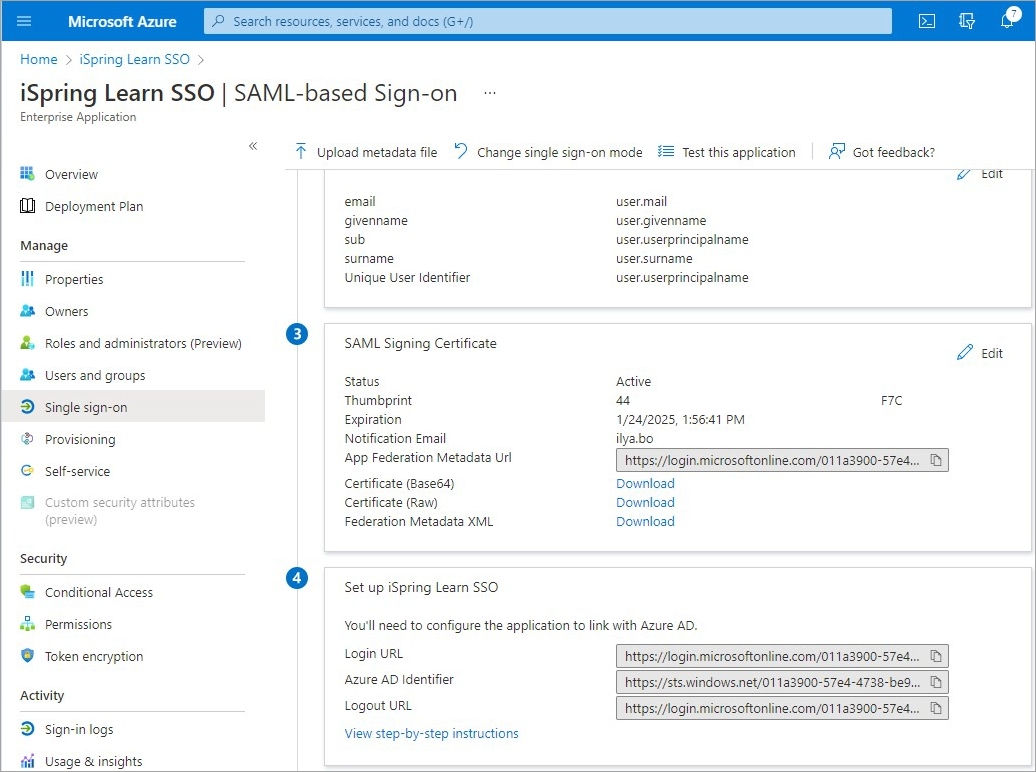This screenshot has height=772, width=1036.
Task: Click the user.mail claim value
Action: pos(641,202)
